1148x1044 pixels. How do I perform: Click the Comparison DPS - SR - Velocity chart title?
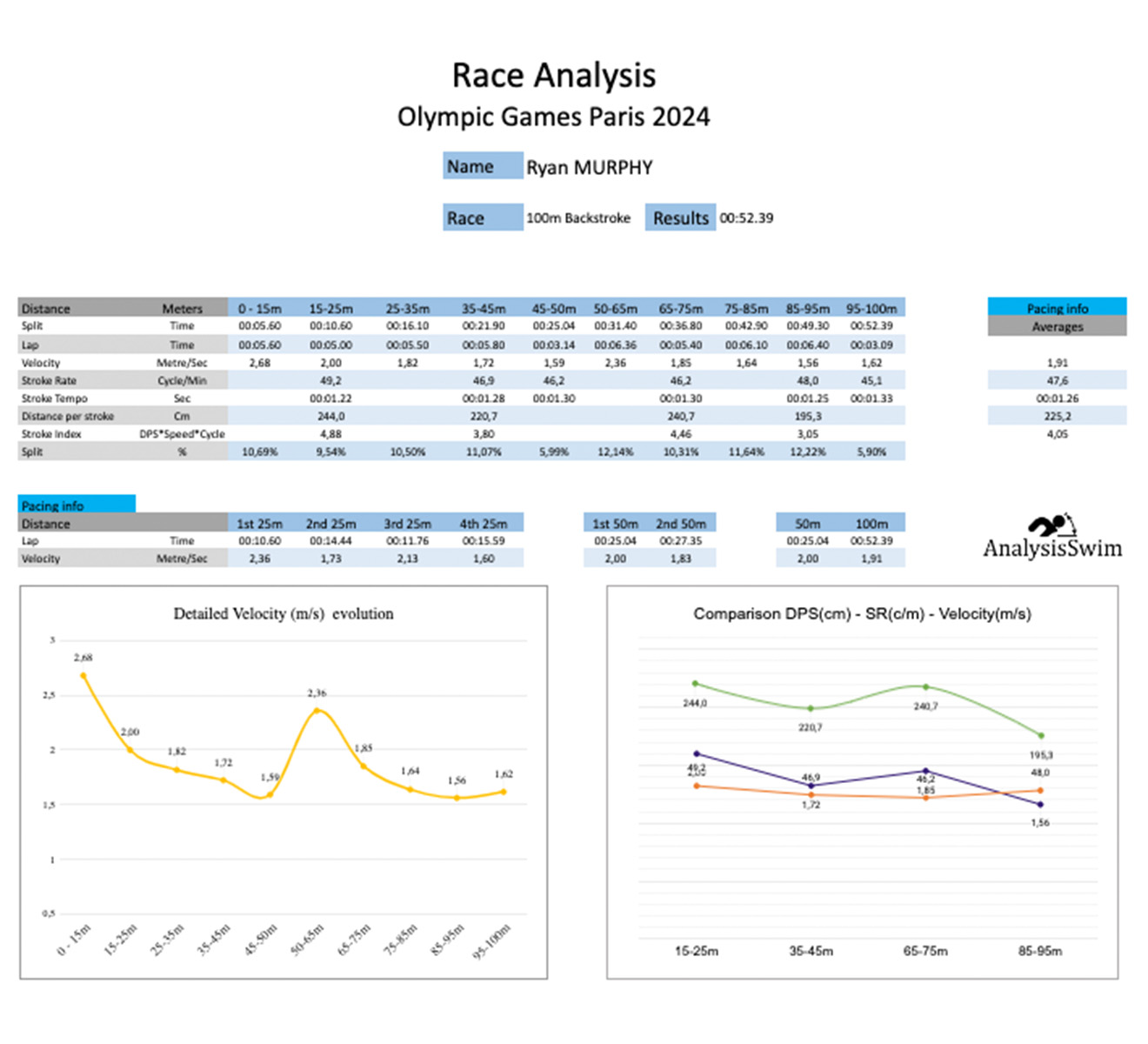point(862,613)
